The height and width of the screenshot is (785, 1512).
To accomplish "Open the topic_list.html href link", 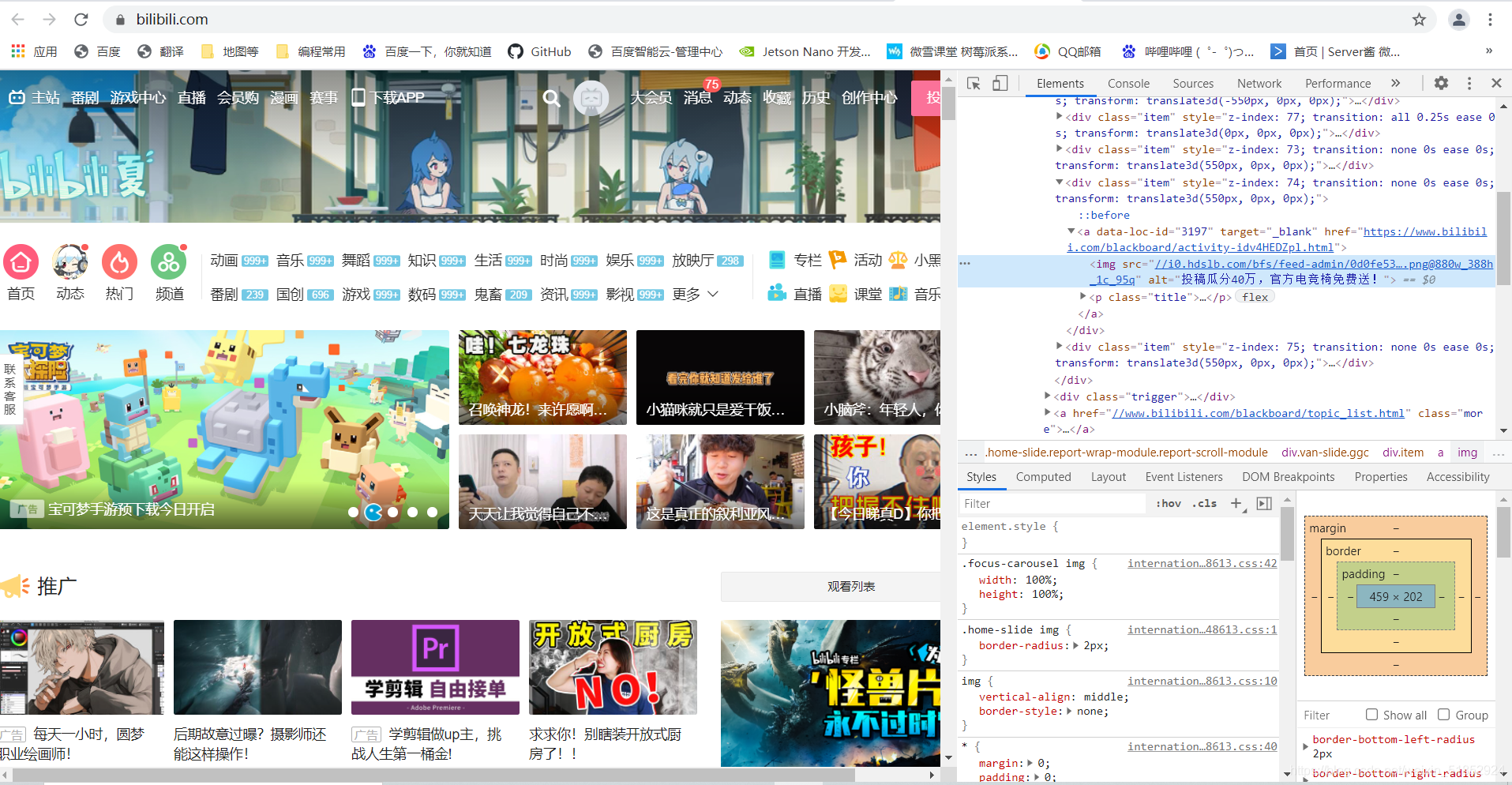I will click(x=1258, y=413).
